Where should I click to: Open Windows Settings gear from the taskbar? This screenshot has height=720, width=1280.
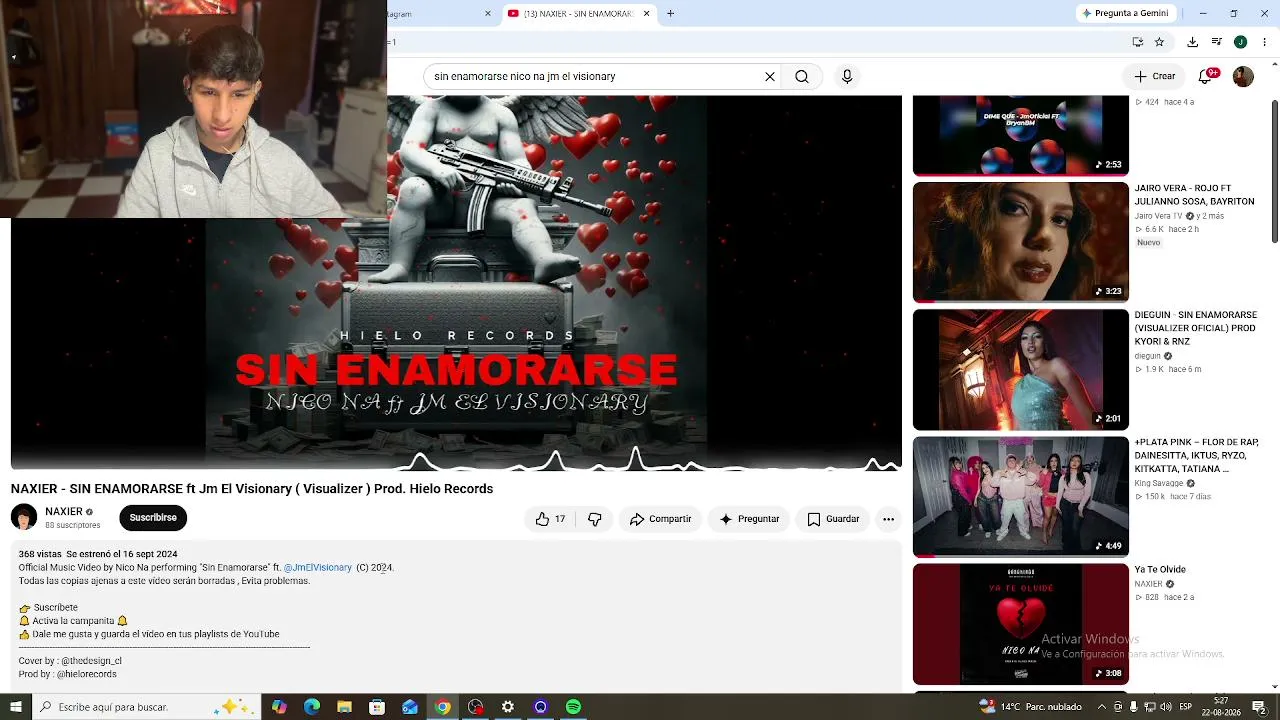[508, 707]
